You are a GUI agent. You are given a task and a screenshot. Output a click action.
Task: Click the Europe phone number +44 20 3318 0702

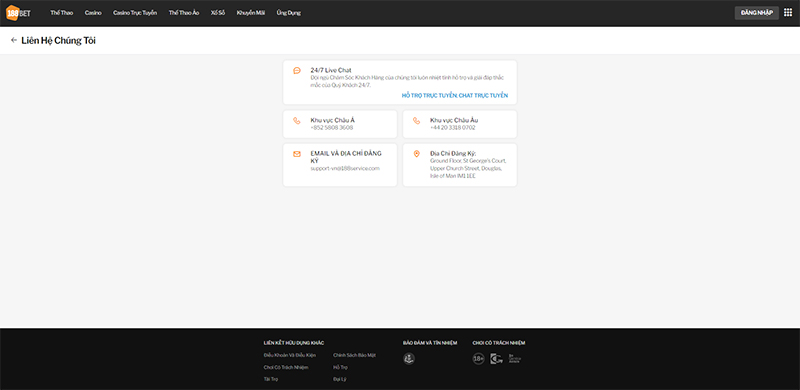[453, 128]
